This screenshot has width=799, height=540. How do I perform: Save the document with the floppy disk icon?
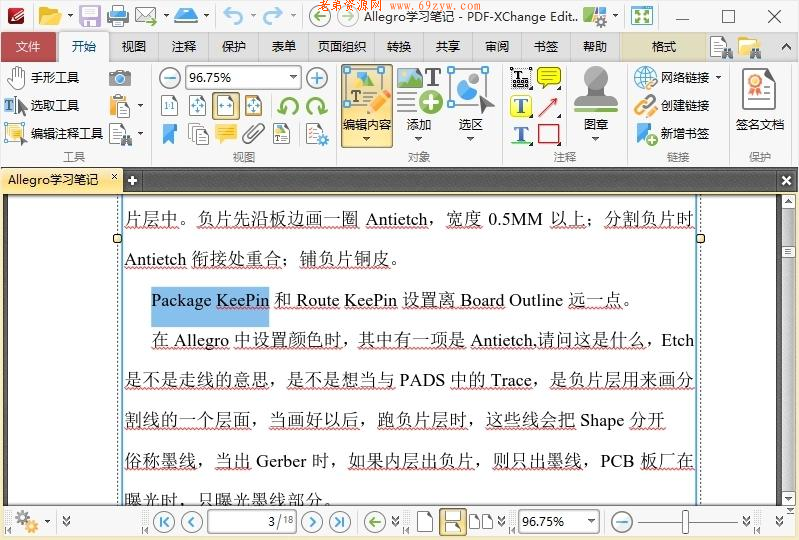coord(90,16)
